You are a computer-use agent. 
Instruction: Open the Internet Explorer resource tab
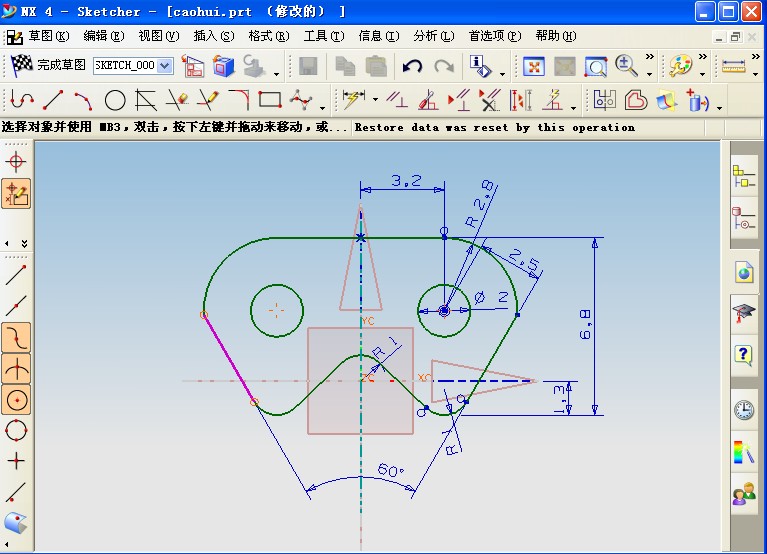[744, 272]
